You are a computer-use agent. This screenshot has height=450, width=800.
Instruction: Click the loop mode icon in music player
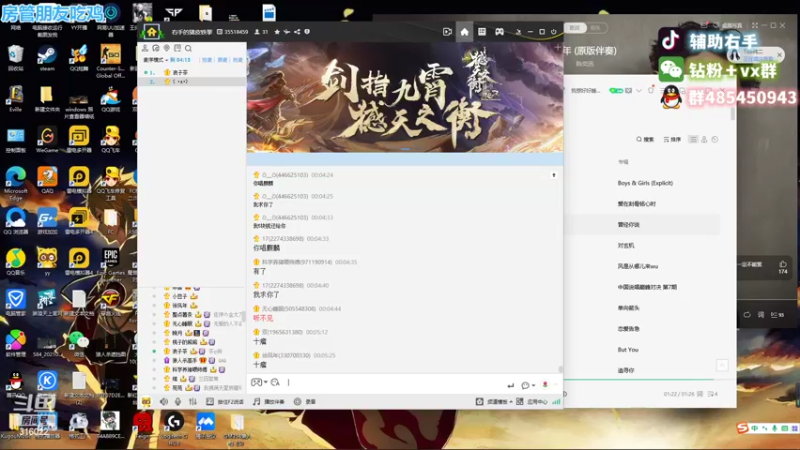click(747, 315)
